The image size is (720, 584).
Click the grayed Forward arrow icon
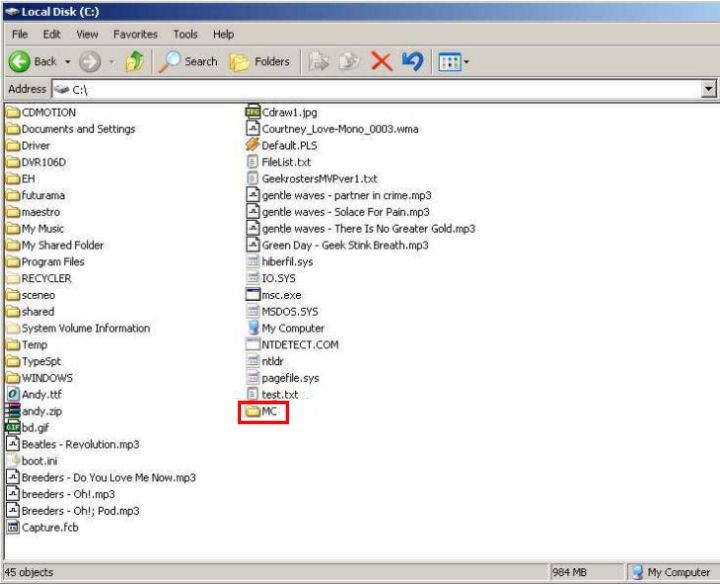[x=90, y=62]
